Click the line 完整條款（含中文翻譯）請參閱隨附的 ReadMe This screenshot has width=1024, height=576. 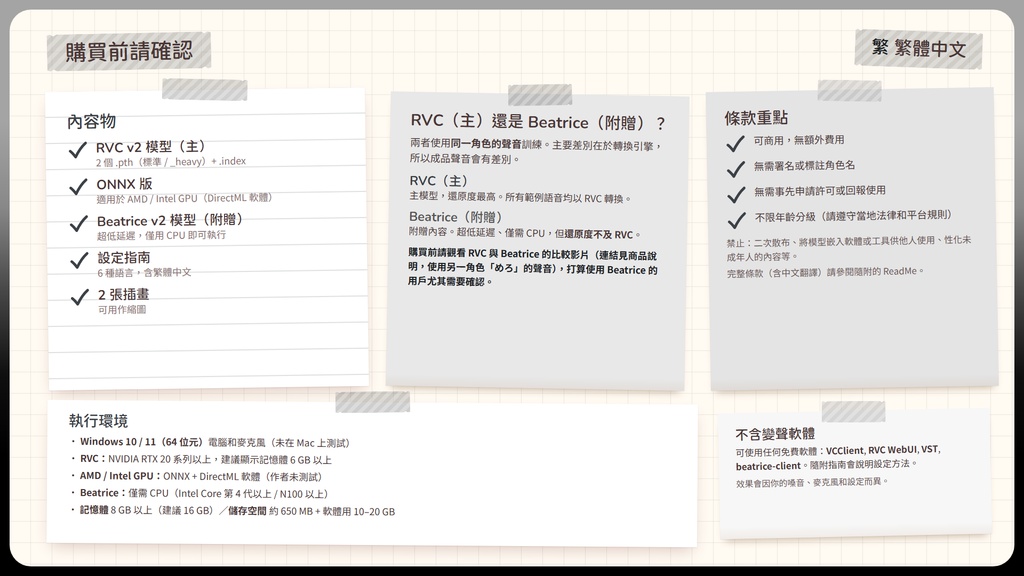825,272
